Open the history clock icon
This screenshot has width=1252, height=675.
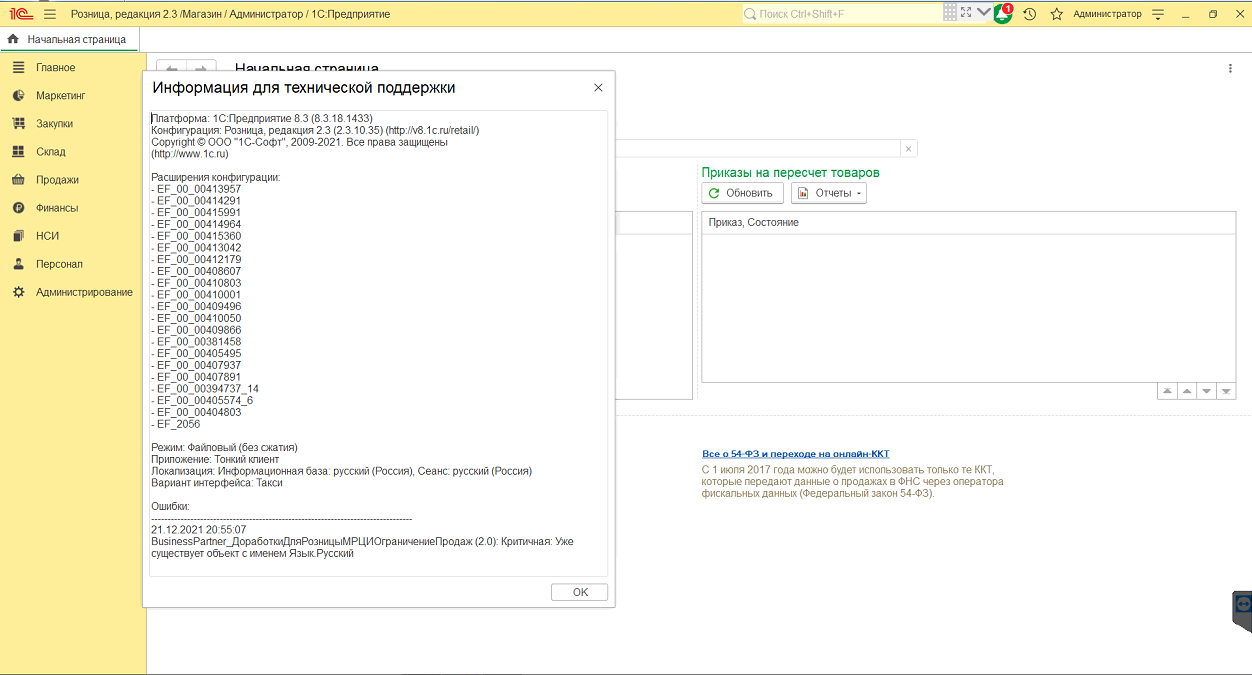point(1029,14)
